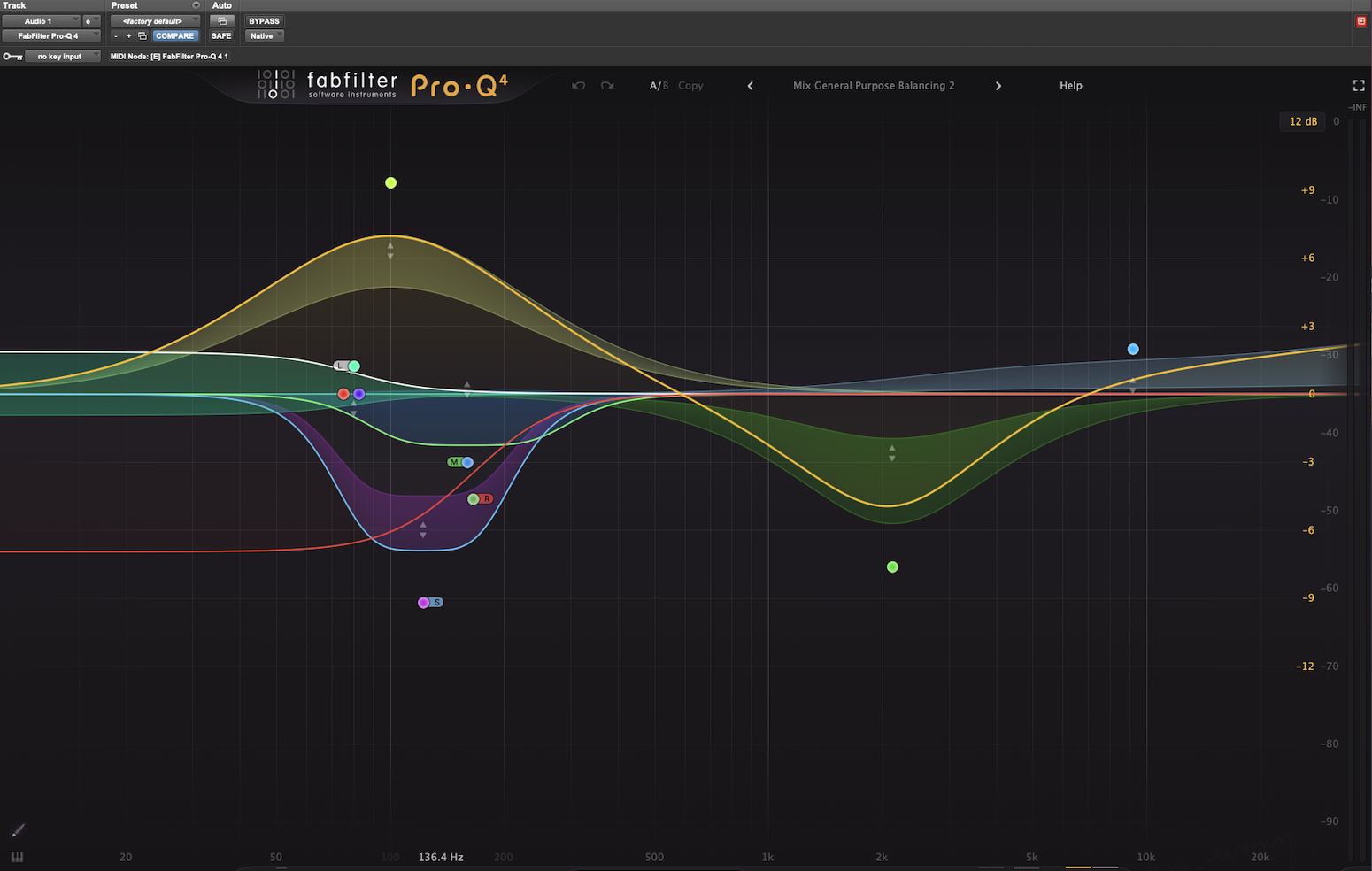Go to previous FabFilter preset with left chevron
Image resolution: width=1372 pixels, height=871 pixels.
point(751,86)
